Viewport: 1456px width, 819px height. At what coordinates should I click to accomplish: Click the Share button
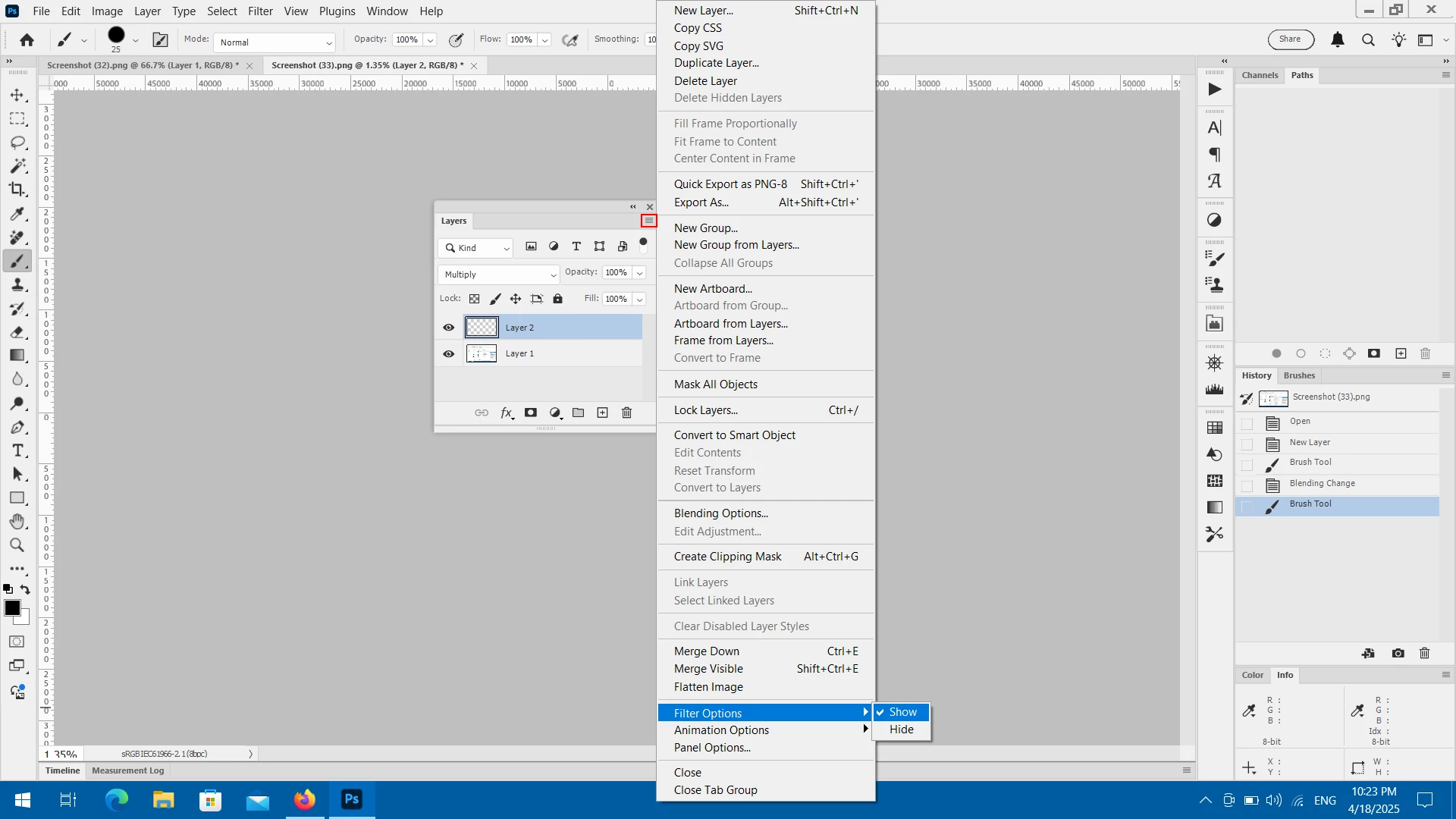[x=1289, y=39]
